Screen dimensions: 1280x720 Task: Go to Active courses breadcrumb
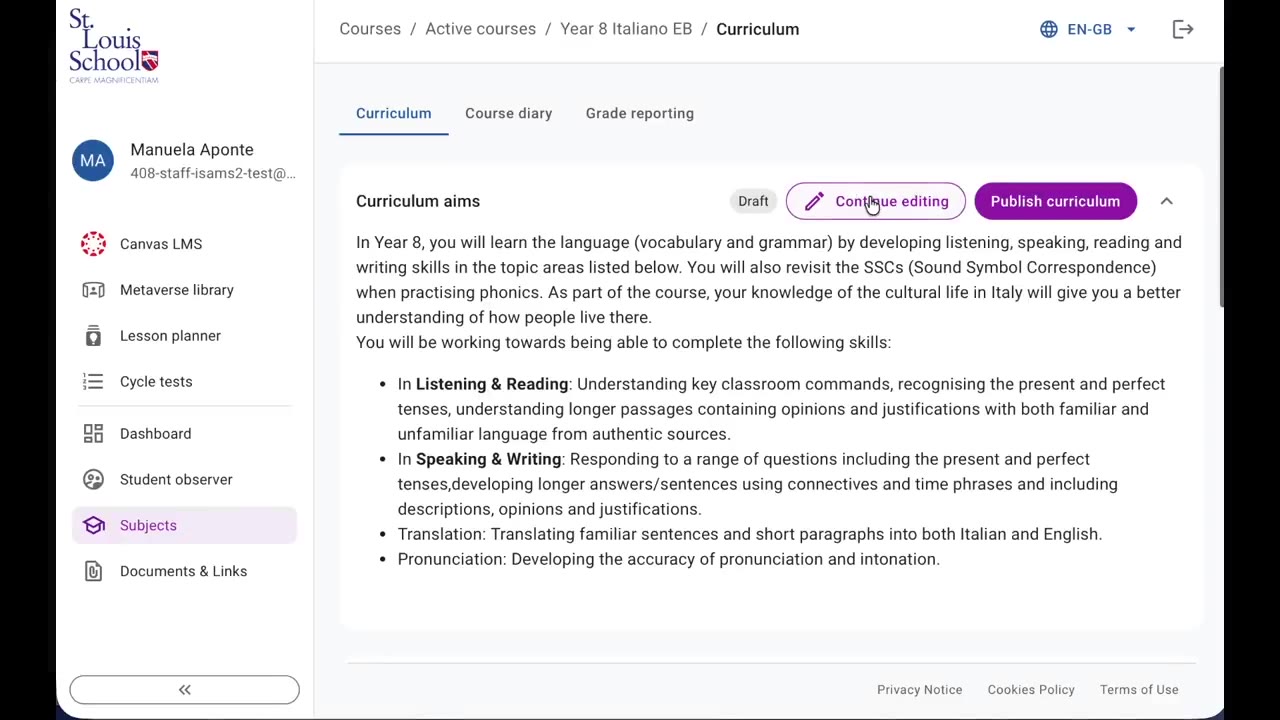point(480,29)
